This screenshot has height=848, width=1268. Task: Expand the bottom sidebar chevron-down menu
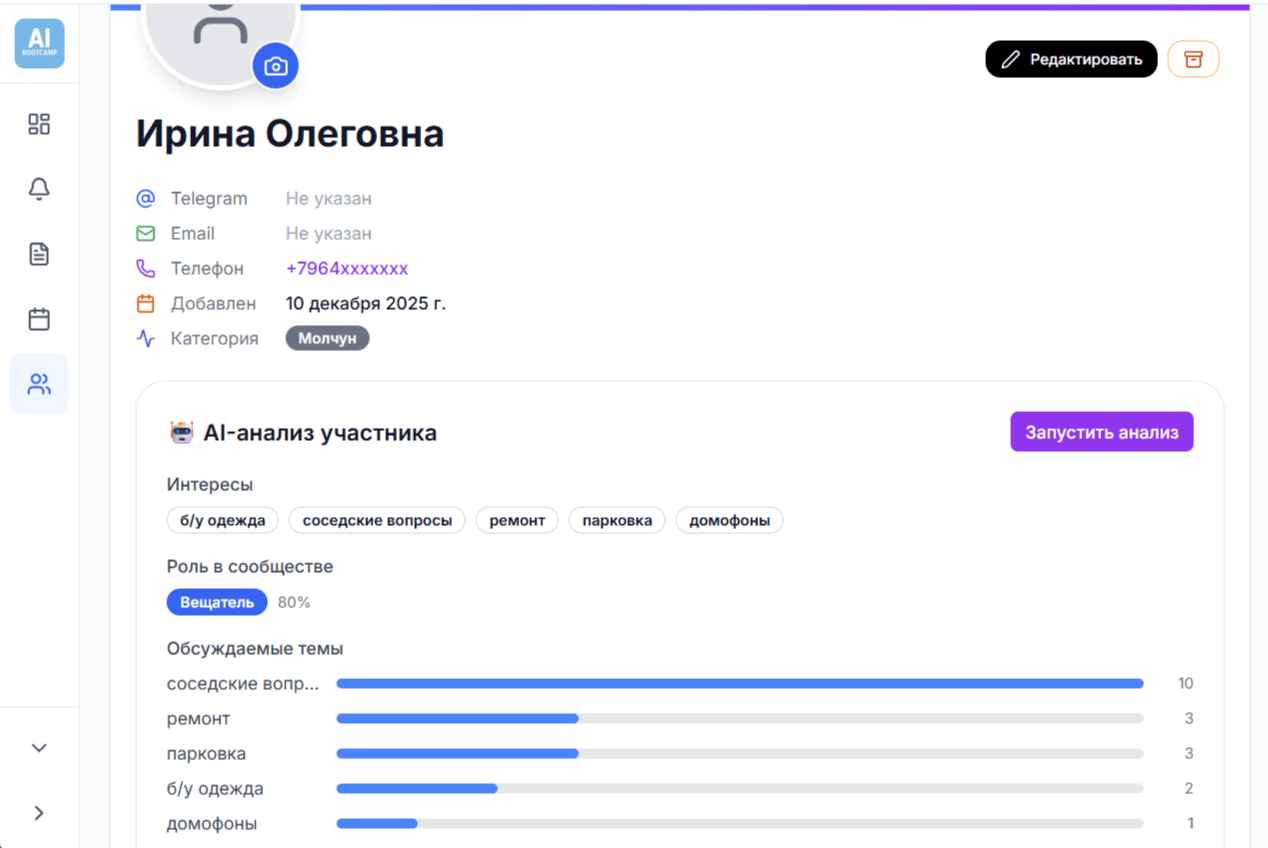pyautogui.click(x=38, y=747)
